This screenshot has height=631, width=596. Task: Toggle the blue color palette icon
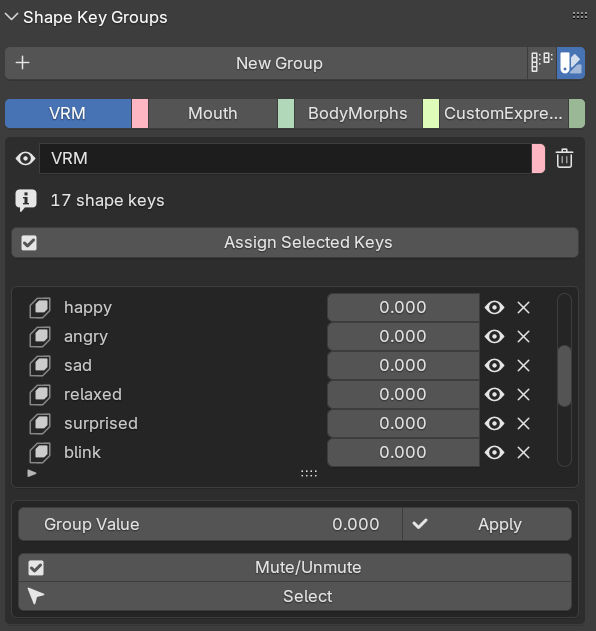[x=571, y=63]
